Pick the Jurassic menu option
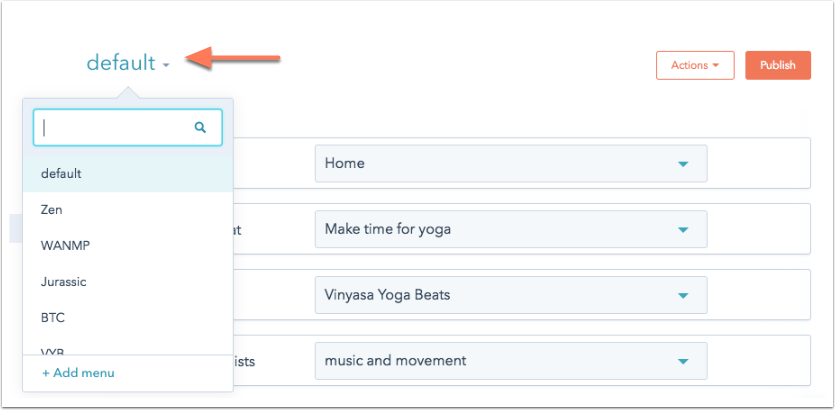 coord(128,282)
